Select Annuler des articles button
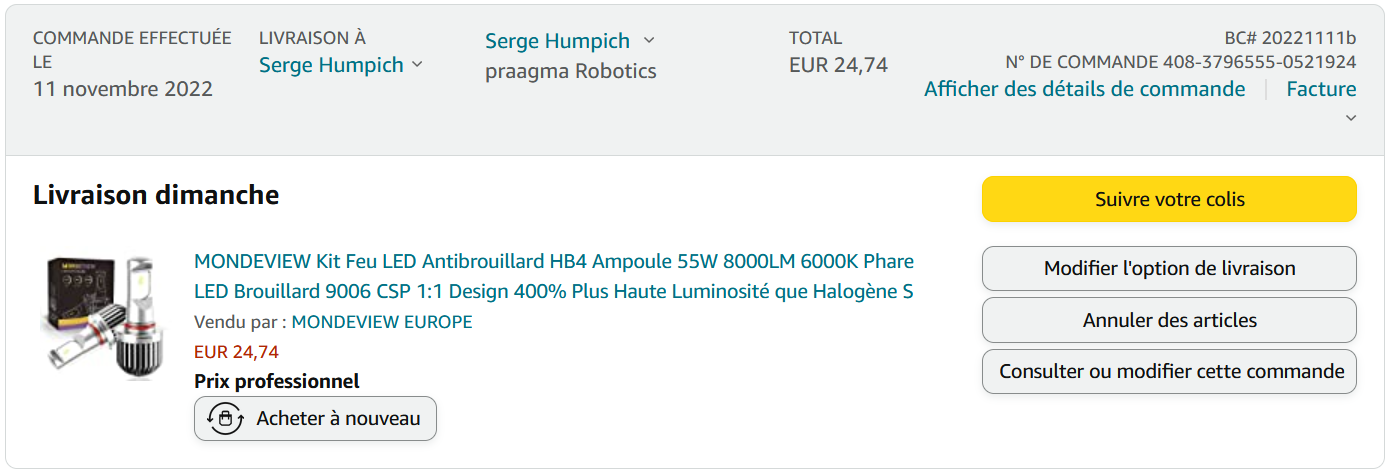 (1169, 320)
